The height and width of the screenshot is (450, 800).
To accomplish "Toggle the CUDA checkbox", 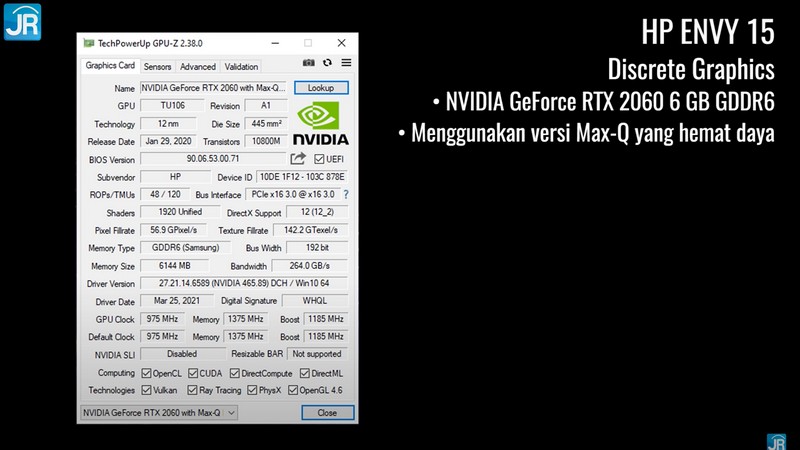I will [193, 373].
